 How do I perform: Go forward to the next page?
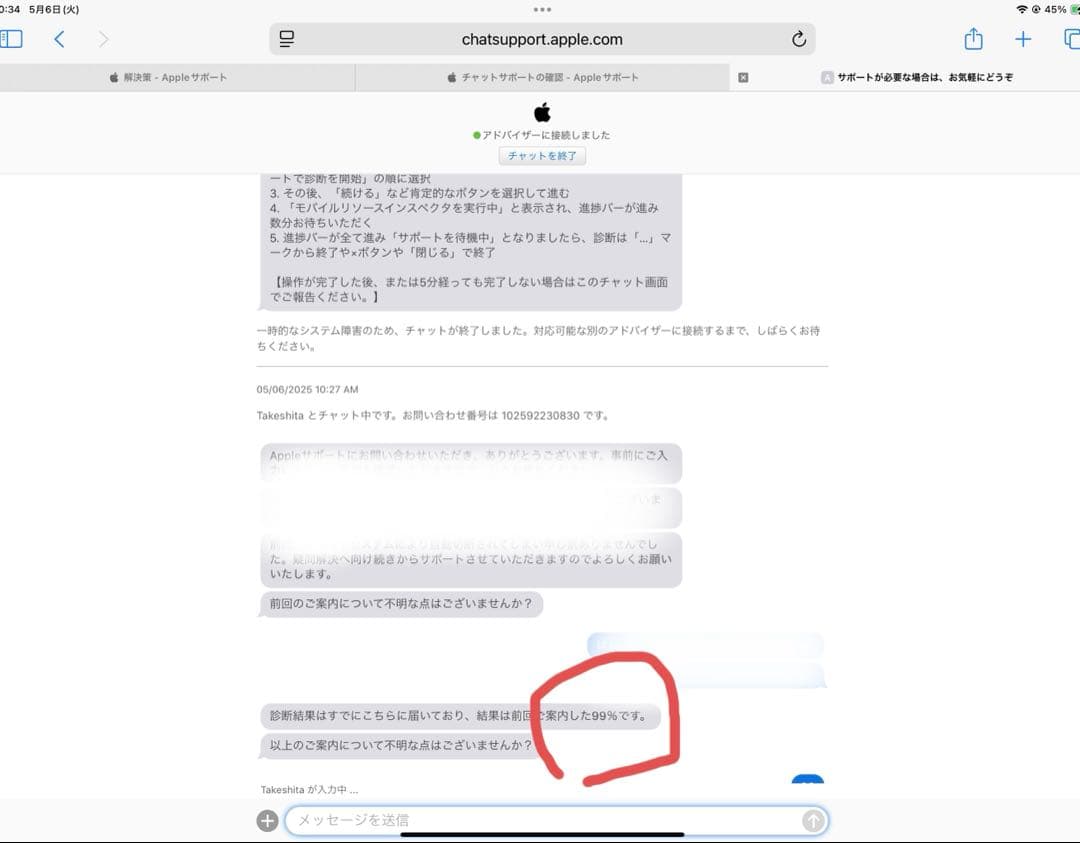[103, 39]
